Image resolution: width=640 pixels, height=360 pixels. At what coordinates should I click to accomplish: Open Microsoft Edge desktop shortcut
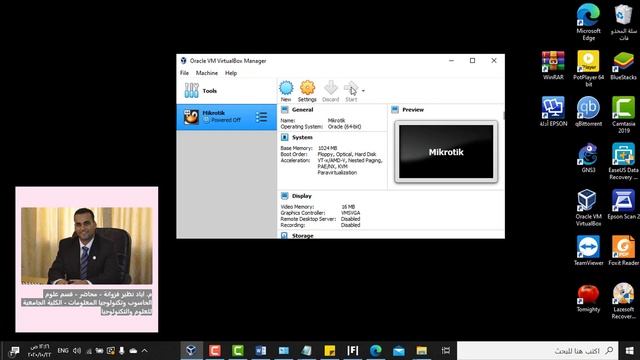click(588, 22)
